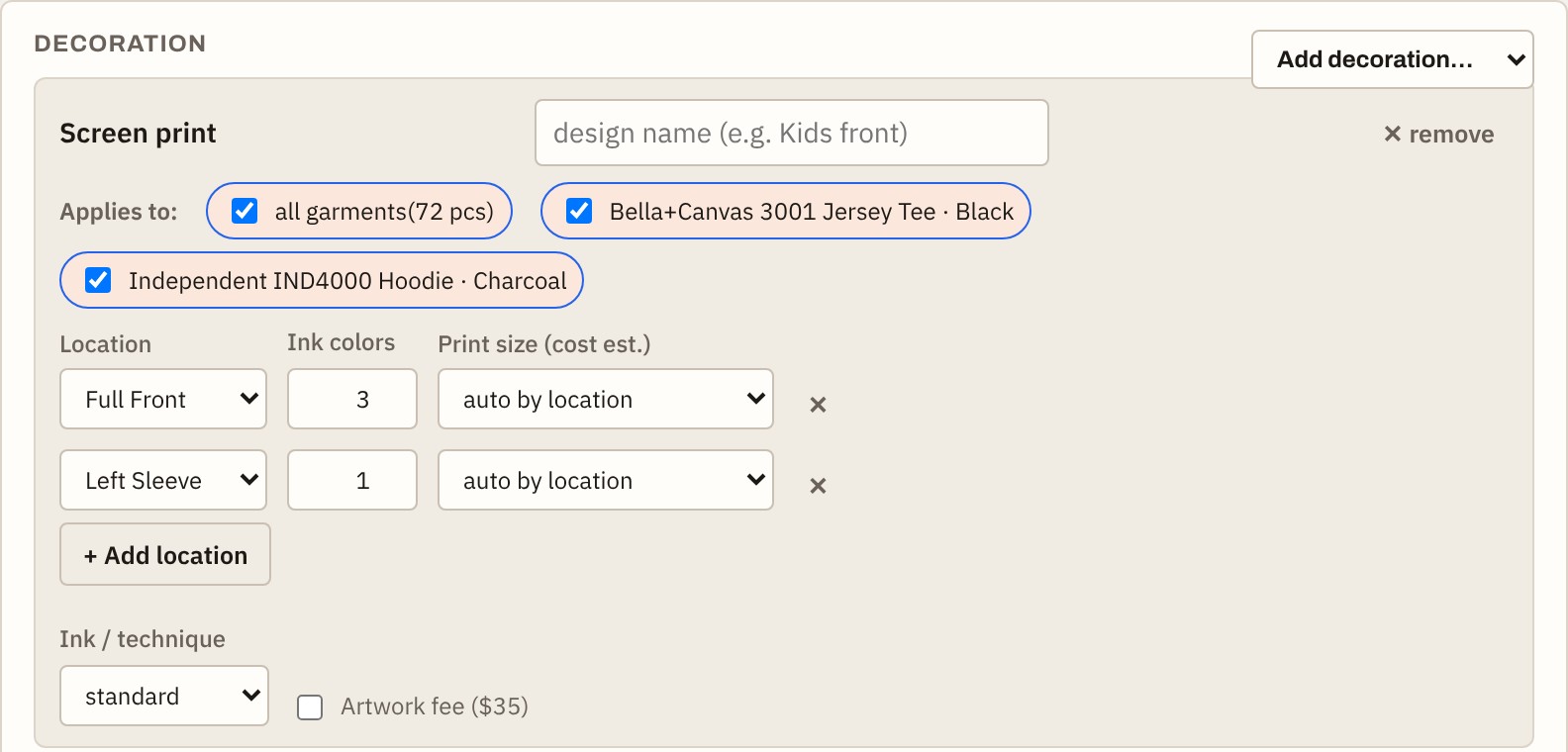Click the Screen print heading
The width and height of the screenshot is (1568, 752).
point(138,133)
